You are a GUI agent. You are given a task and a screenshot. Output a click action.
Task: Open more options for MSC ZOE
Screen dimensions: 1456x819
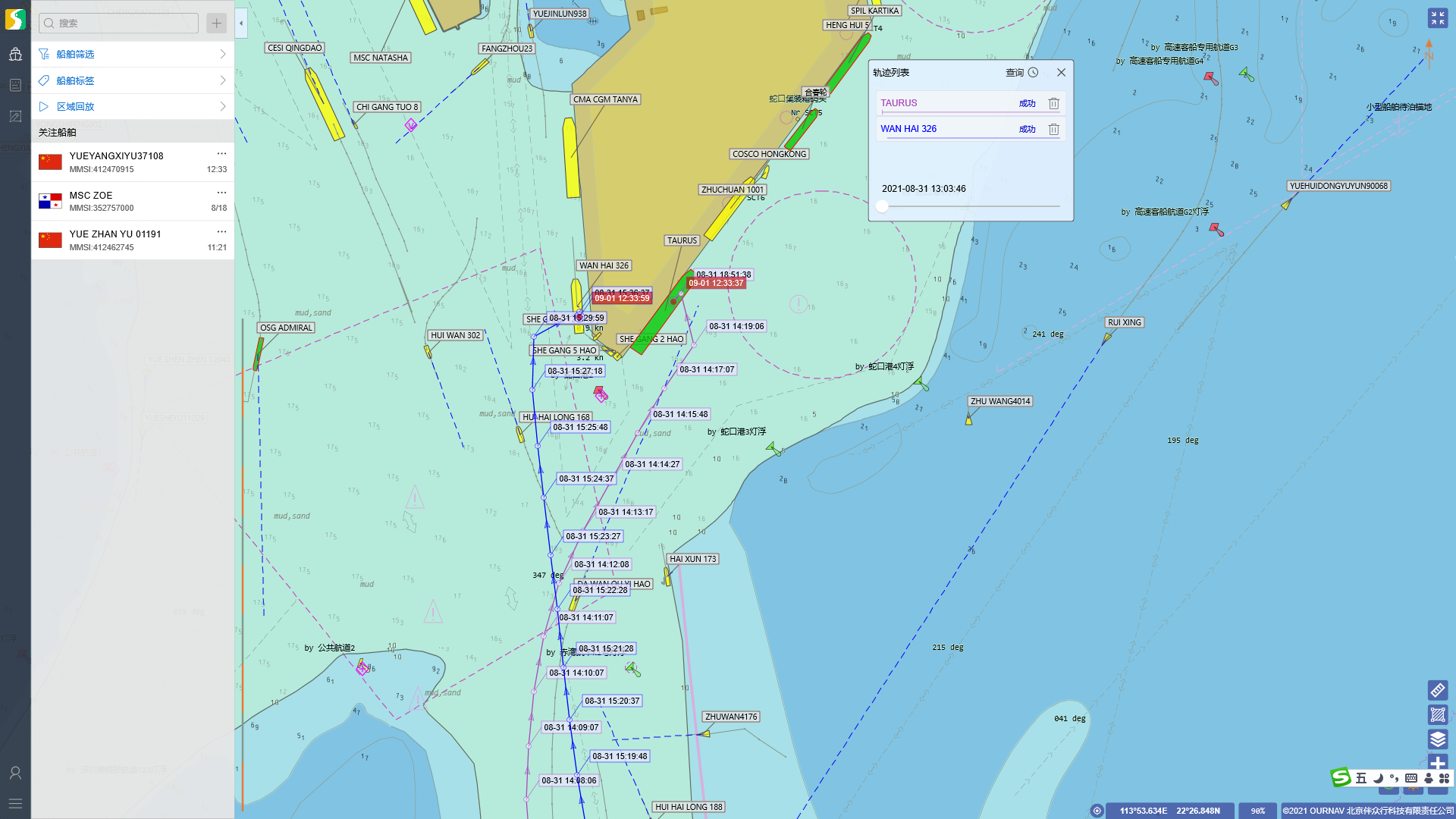pyautogui.click(x=221, y=193)
